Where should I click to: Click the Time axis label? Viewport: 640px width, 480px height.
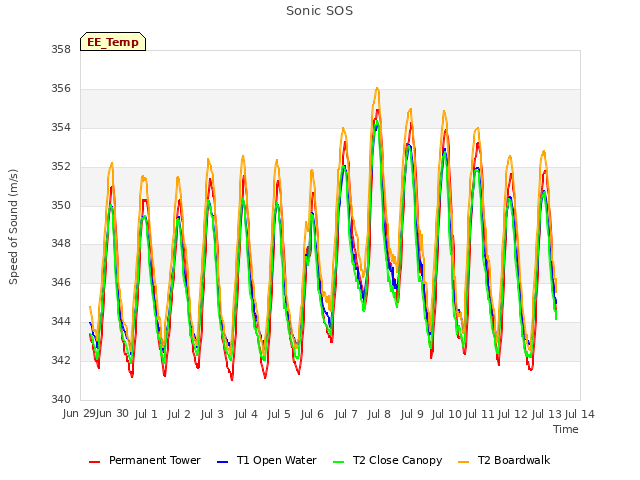[x=566, y=429]
